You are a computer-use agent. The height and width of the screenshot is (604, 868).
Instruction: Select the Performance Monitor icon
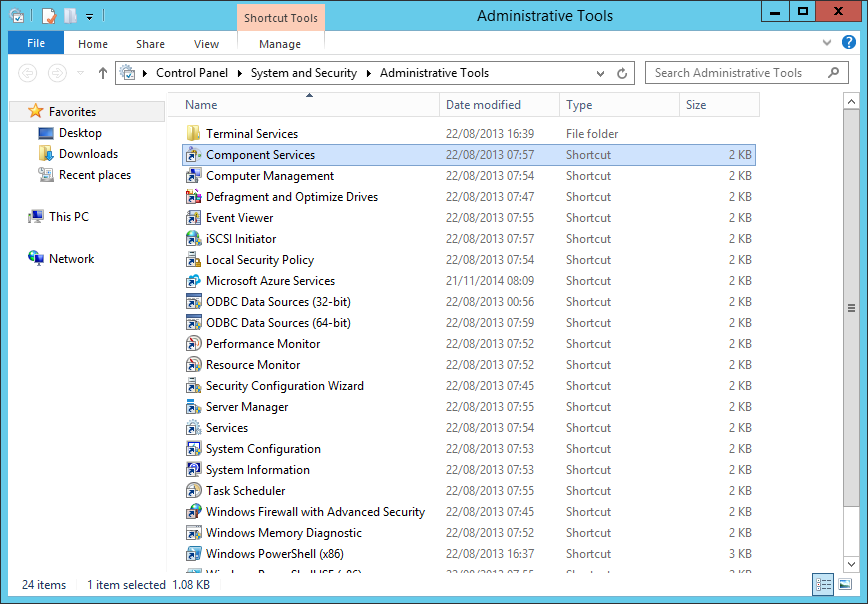point(194,344)
